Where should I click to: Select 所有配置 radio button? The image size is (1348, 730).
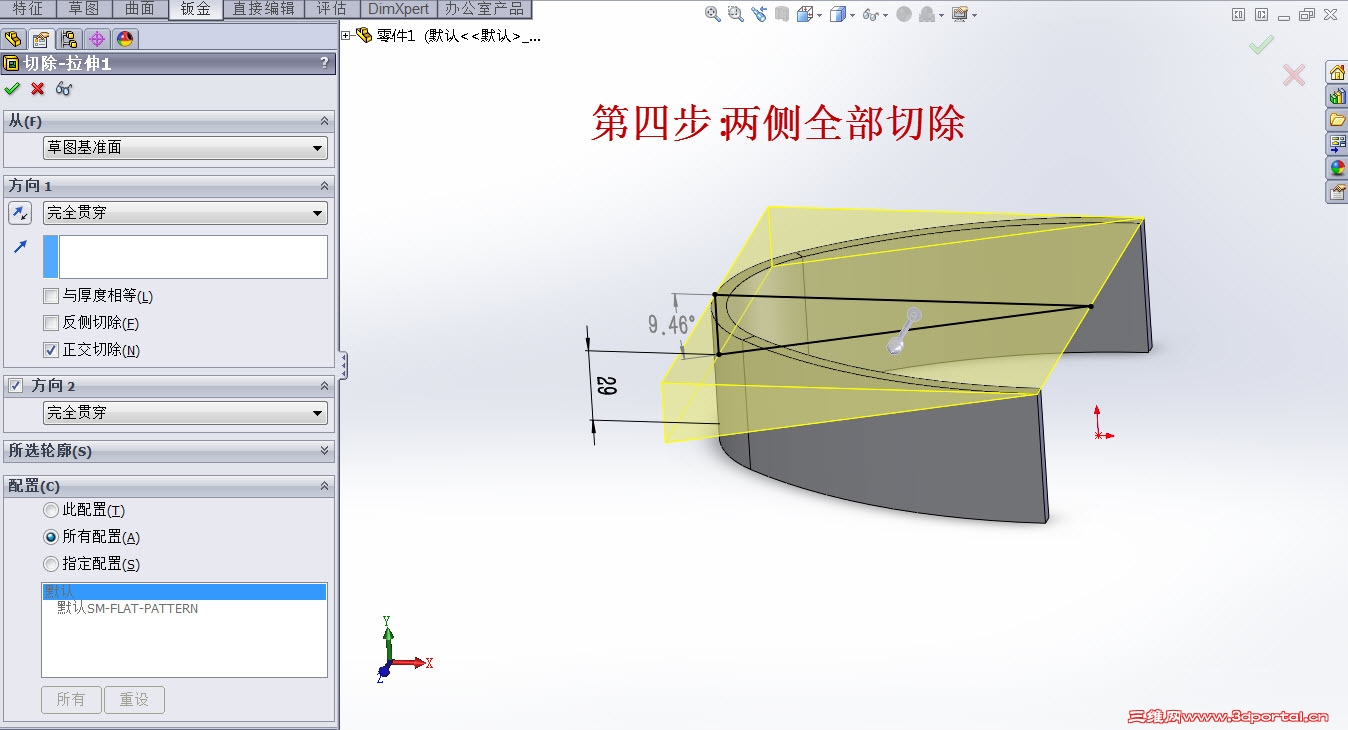click(51, 537)
